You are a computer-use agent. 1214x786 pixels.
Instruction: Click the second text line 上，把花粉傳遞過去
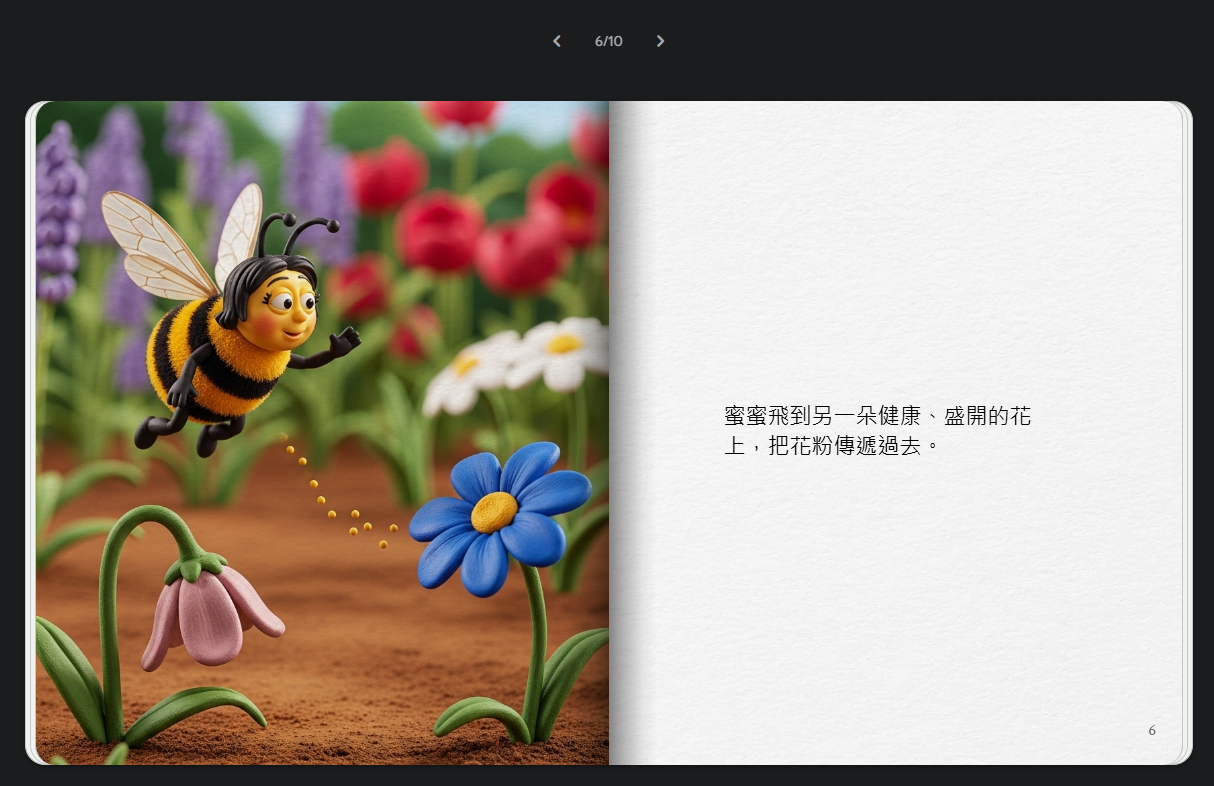832,446
